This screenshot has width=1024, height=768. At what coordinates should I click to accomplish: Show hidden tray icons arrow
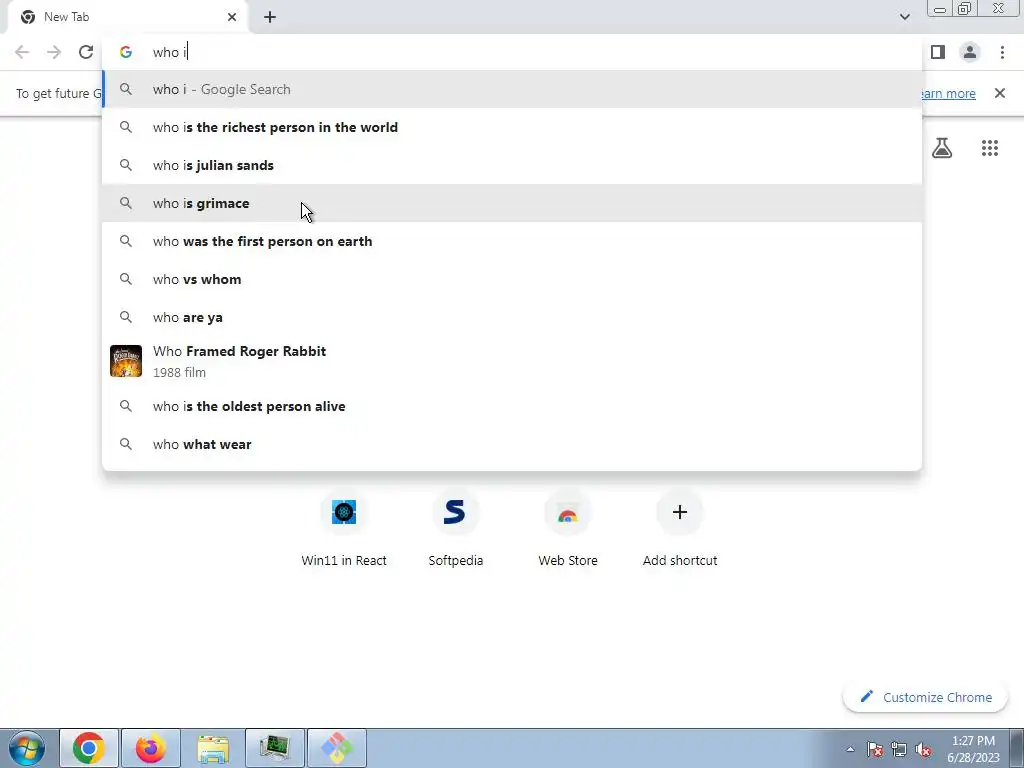(850, 749)
